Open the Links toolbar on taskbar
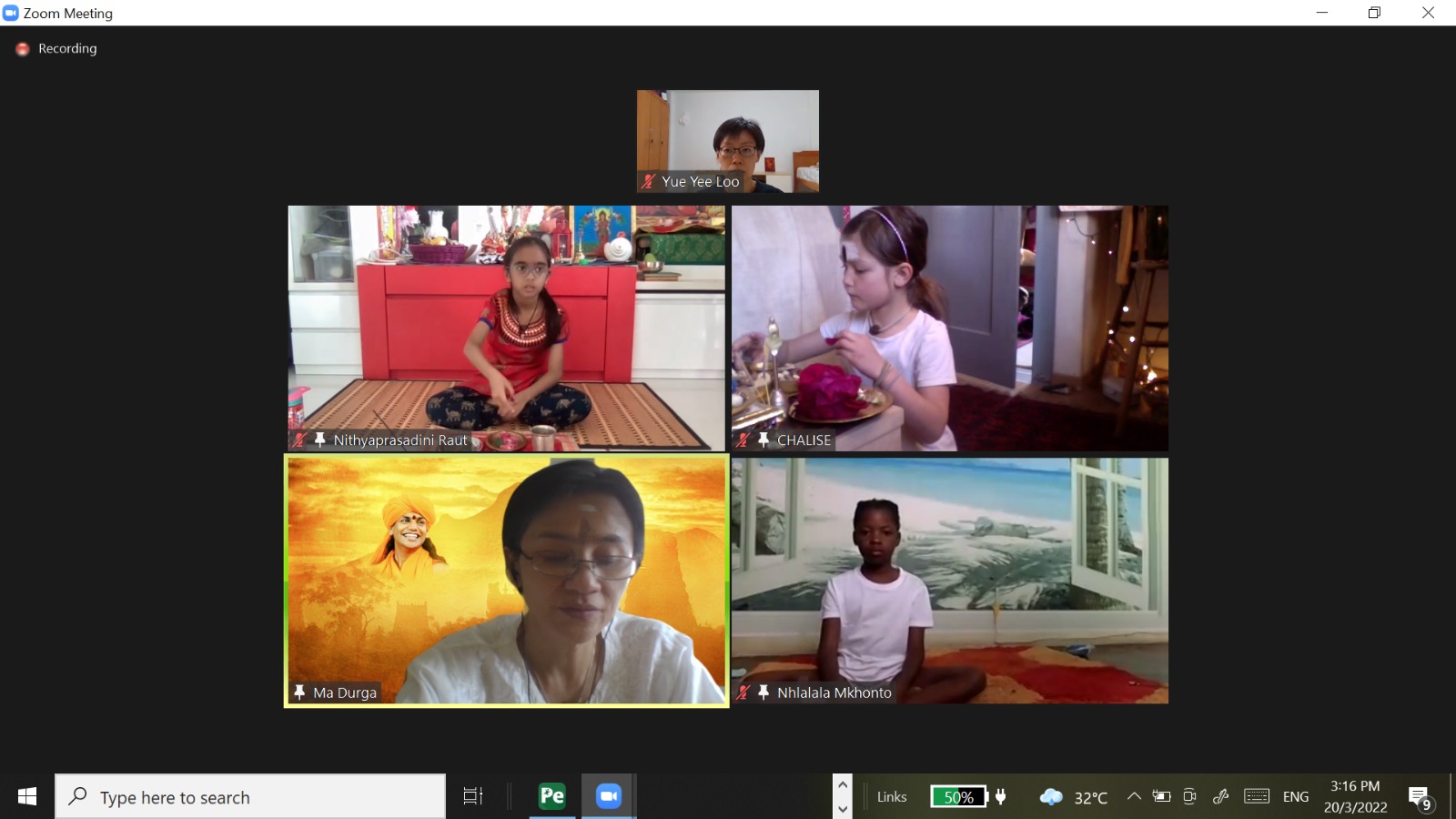The image size is (1456, 819). coord(892,797)
